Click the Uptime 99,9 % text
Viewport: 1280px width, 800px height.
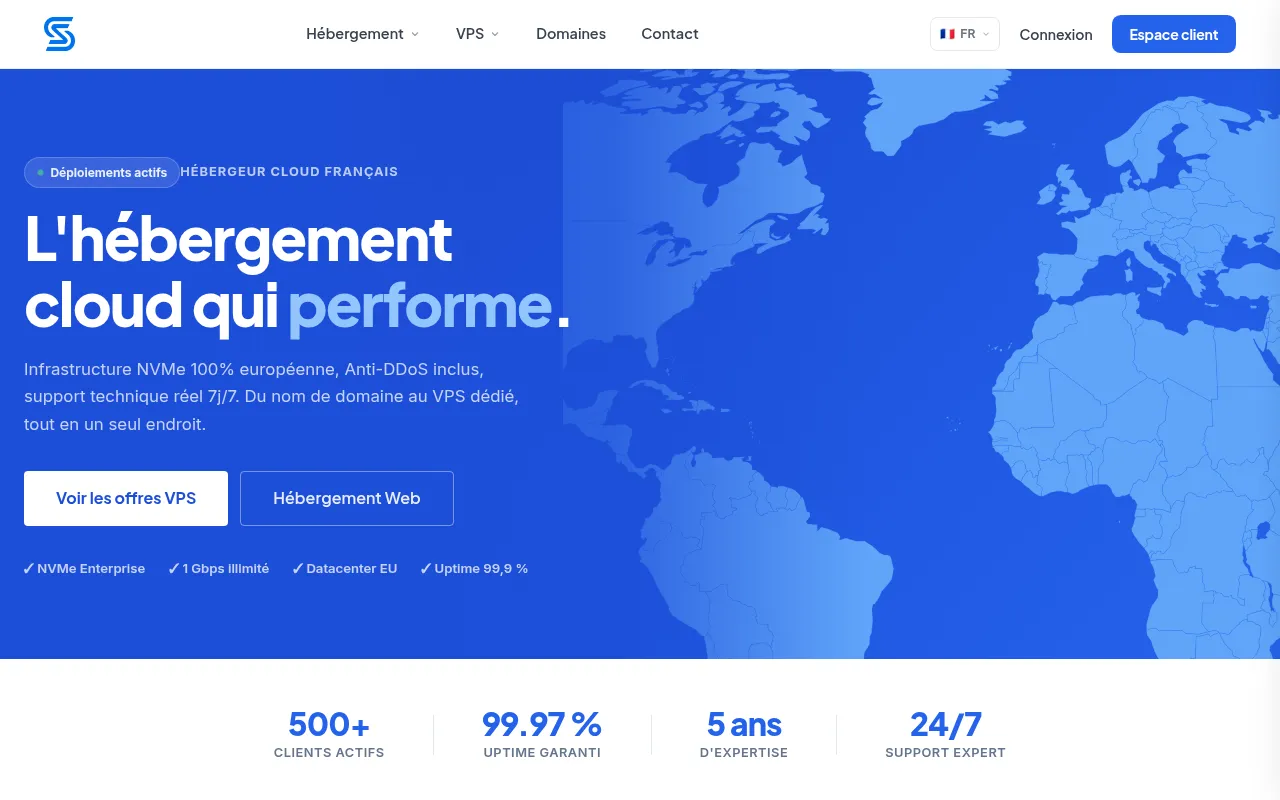474,568
